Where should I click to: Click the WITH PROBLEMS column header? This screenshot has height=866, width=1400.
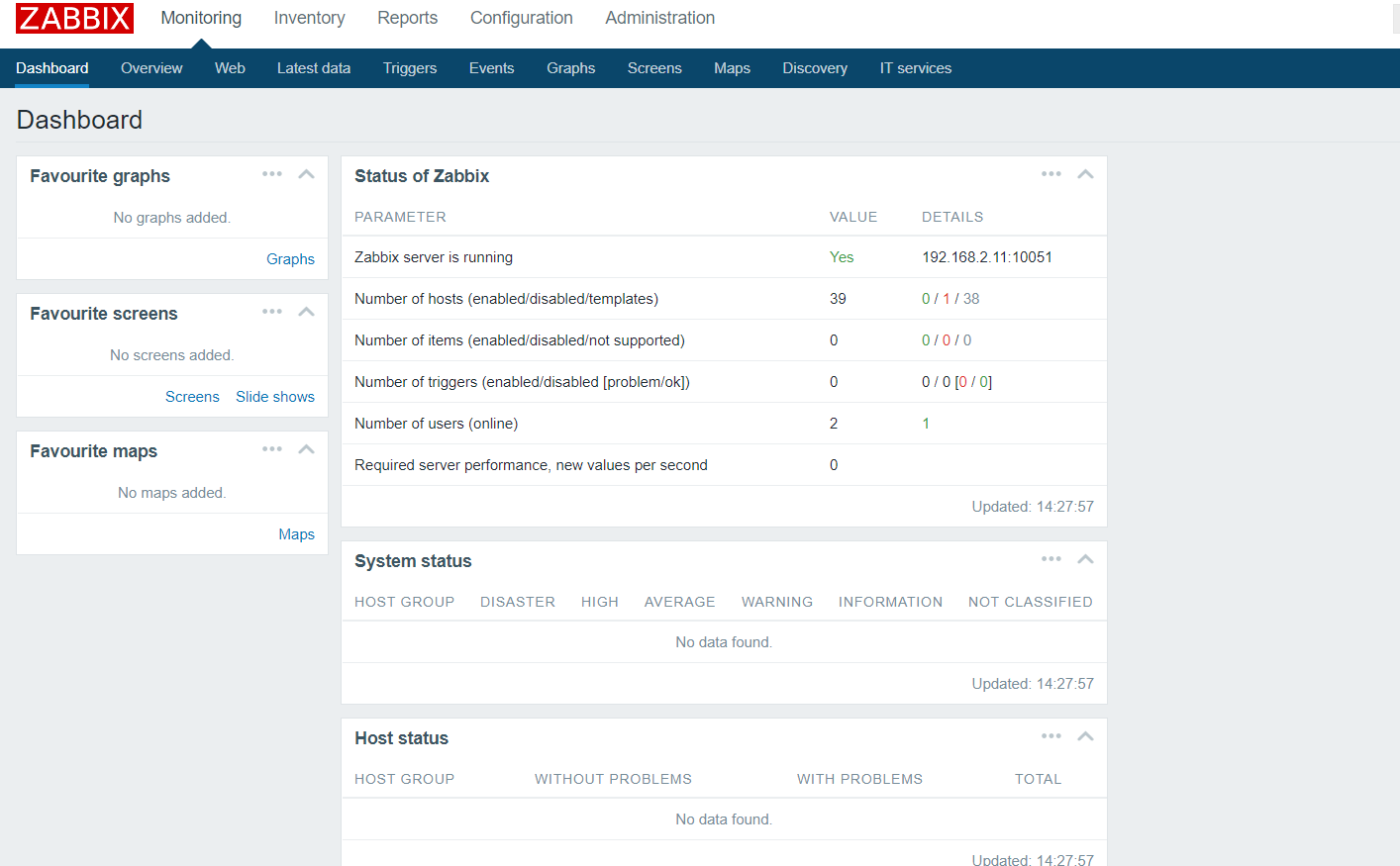point(859,779)
